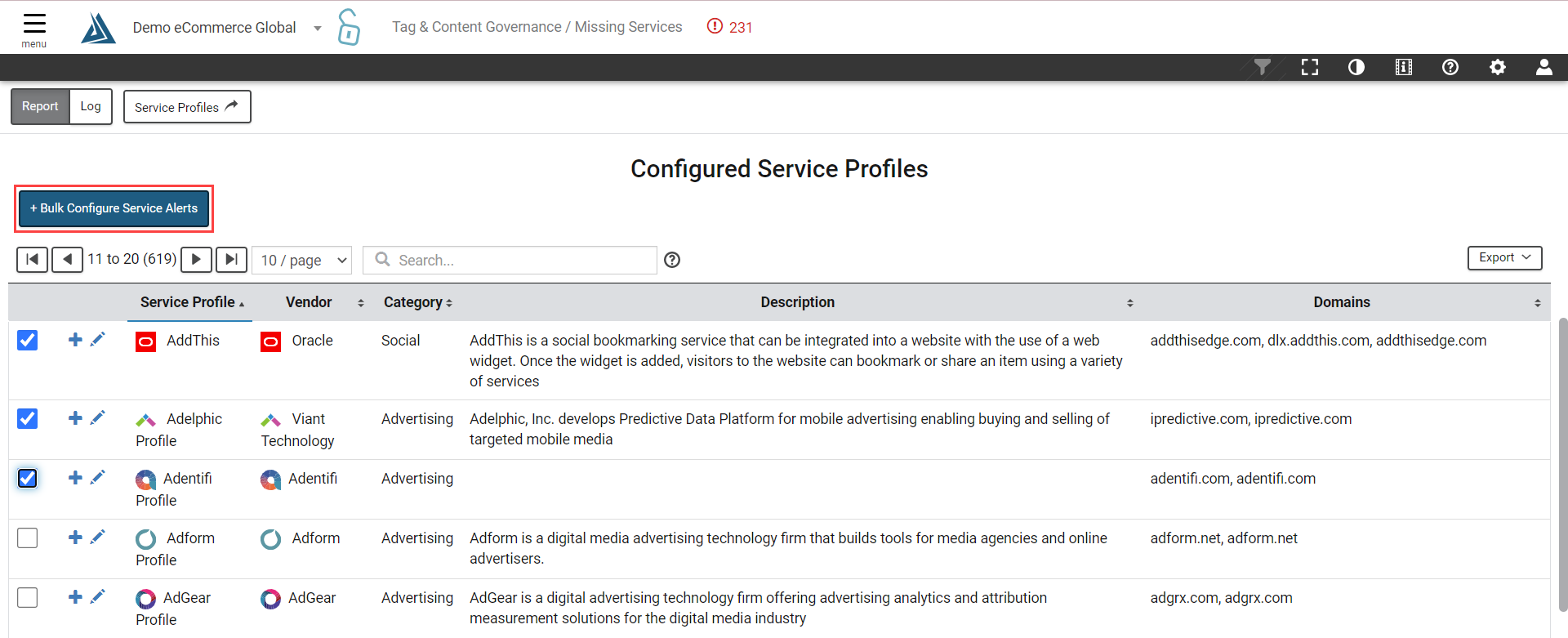Open the 10 / page size dropdown
The image size is (1568, 638).
(301, 260)
